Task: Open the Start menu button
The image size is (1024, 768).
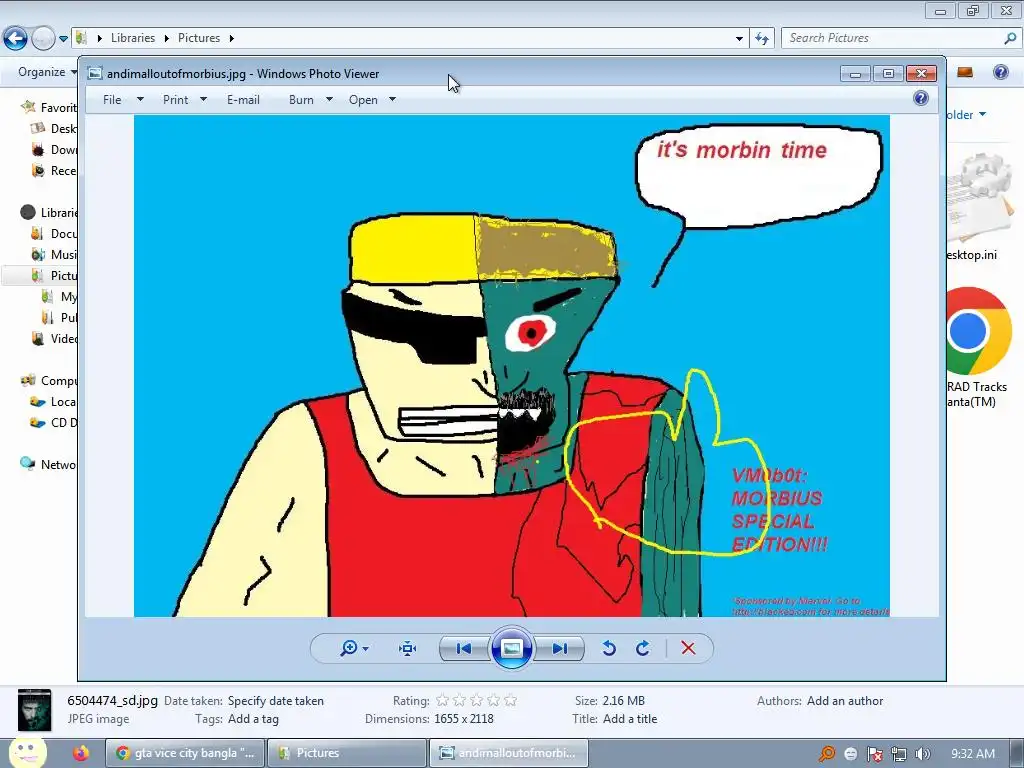Action: tap(27, 753)
